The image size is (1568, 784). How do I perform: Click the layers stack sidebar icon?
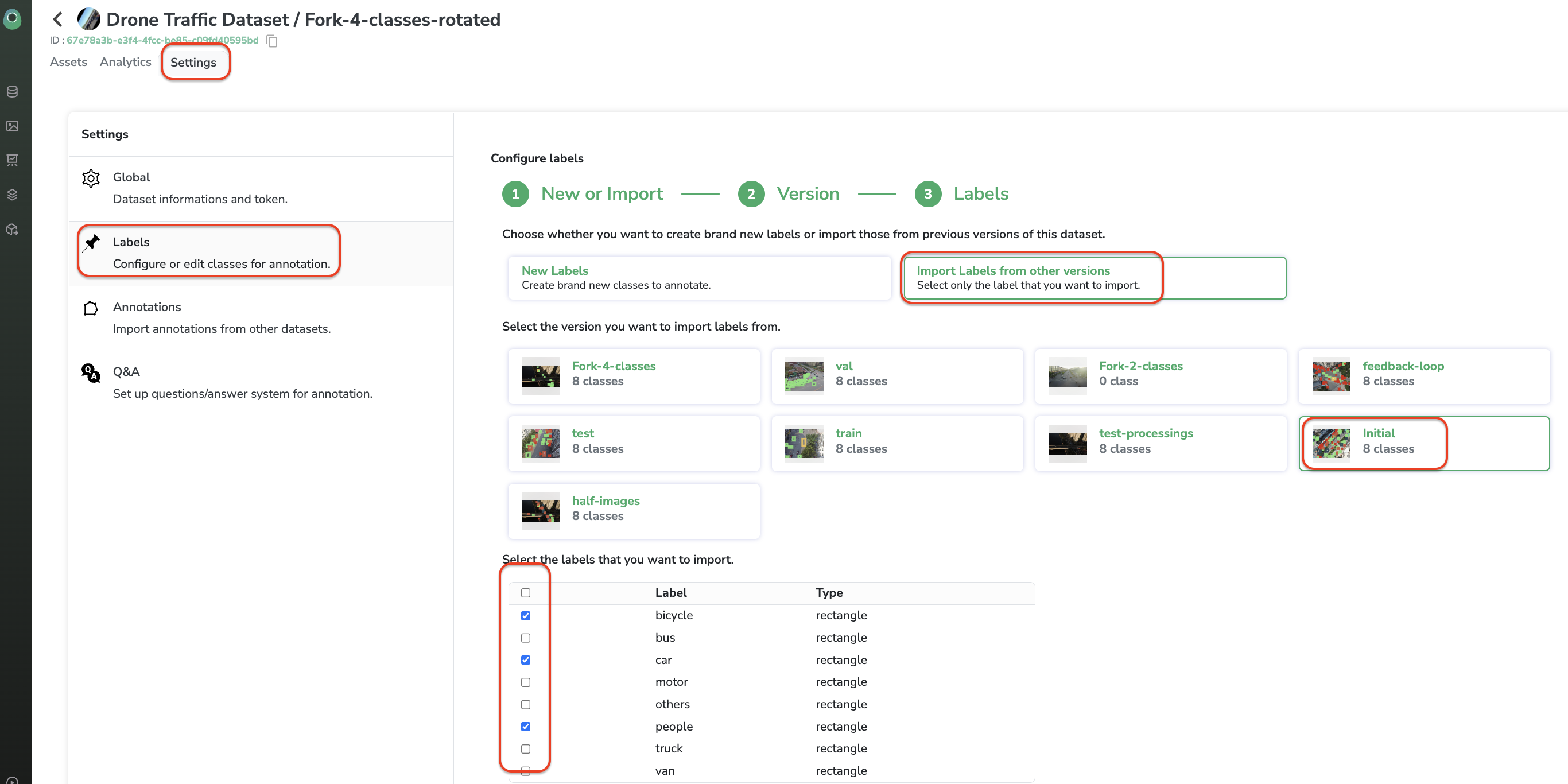tap(12, 195)
